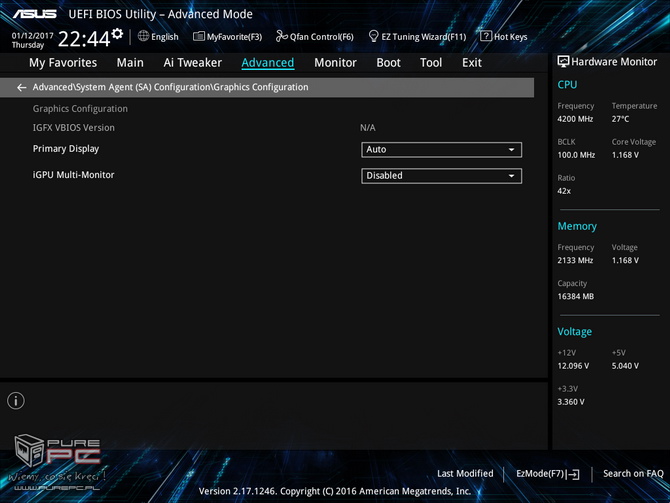
Task: Open the Tool tab
Action: tap(431, 63)
